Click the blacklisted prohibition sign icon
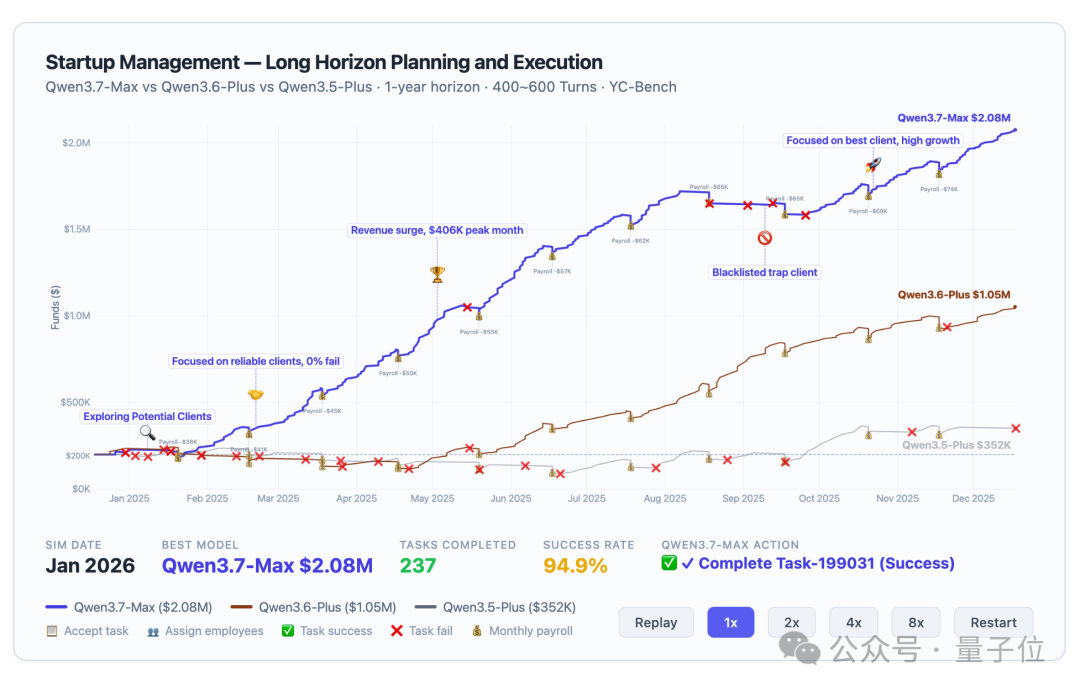The width and height of the screenshot is (1080, 693). pos(765,238)
